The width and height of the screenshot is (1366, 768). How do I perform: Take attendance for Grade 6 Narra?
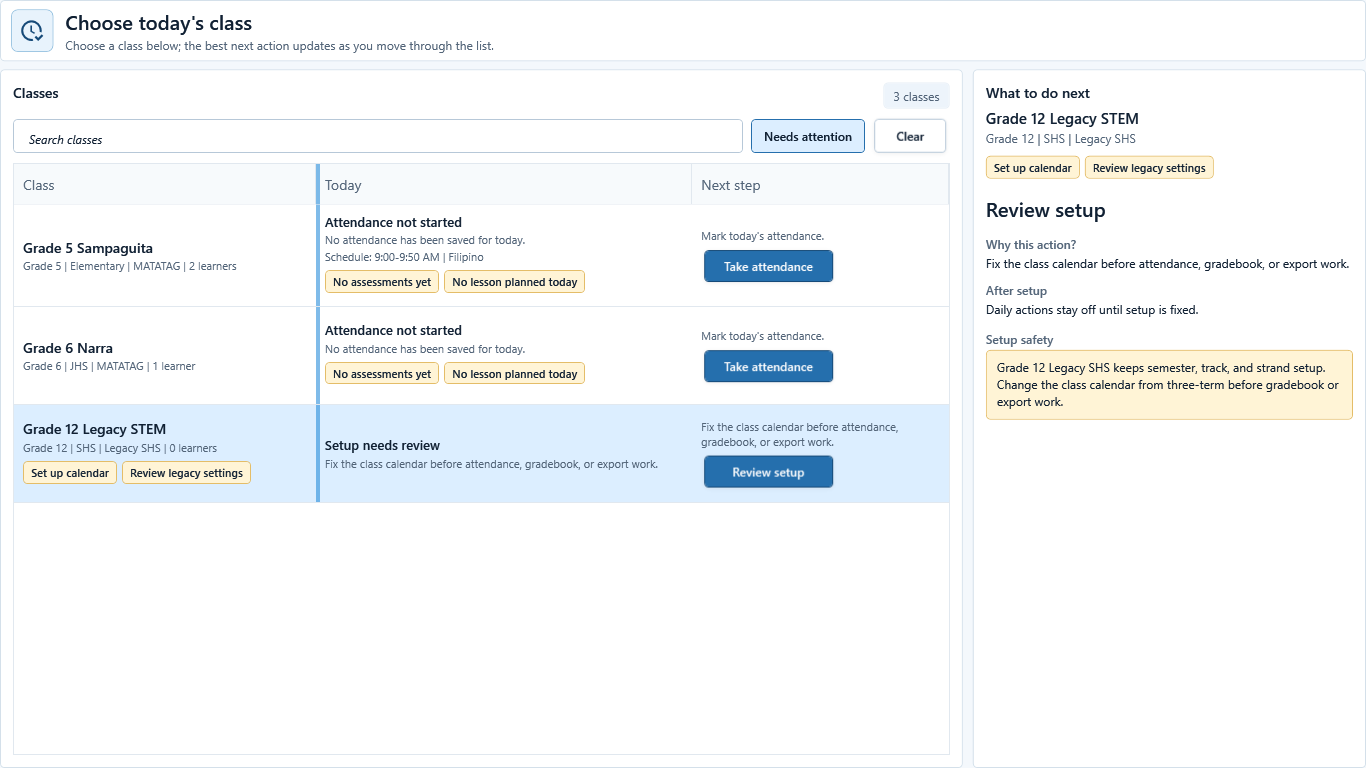tap(768, 366)
